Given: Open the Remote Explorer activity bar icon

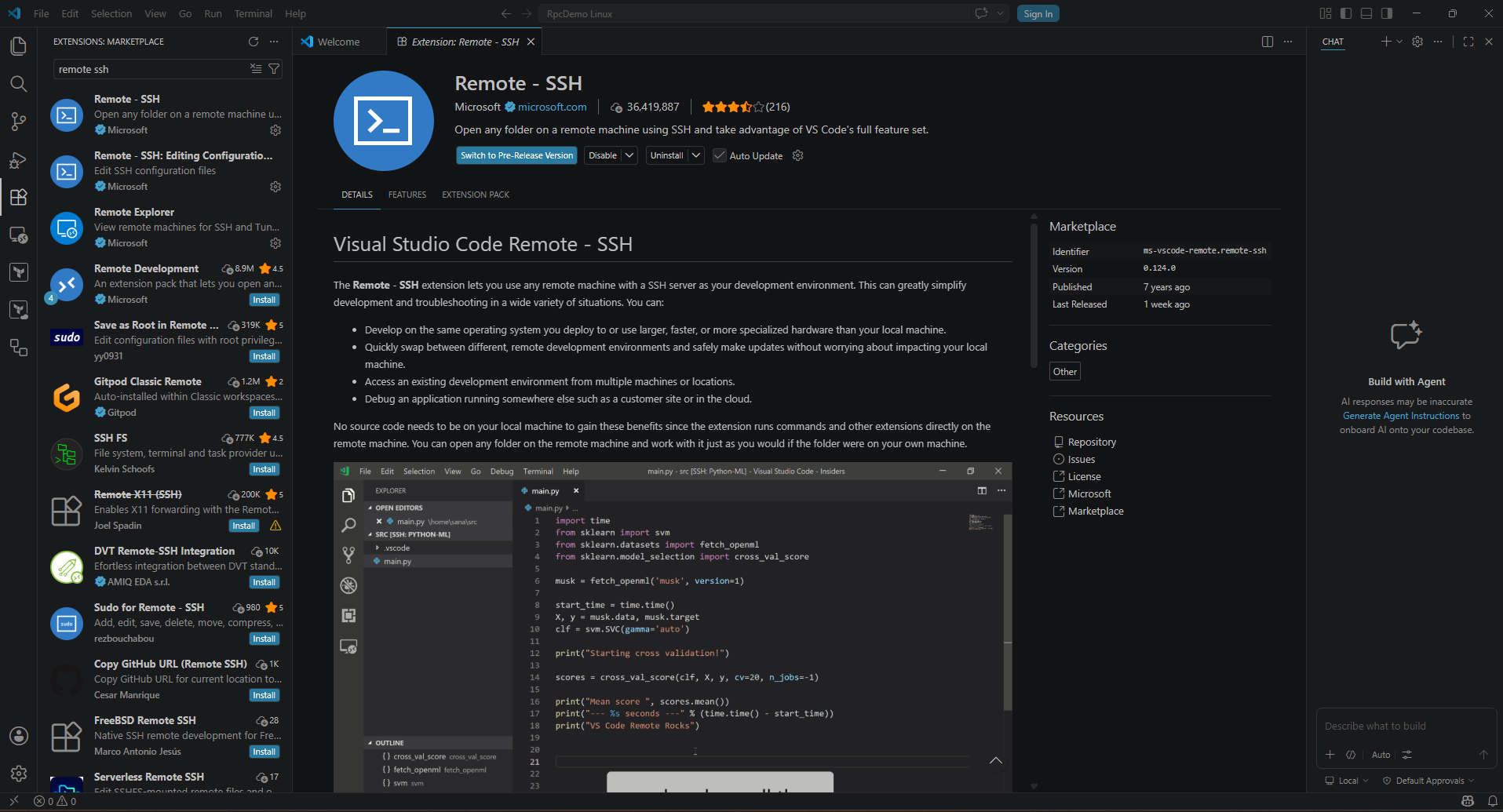Looking at the screenshot, I should point(19,235).
